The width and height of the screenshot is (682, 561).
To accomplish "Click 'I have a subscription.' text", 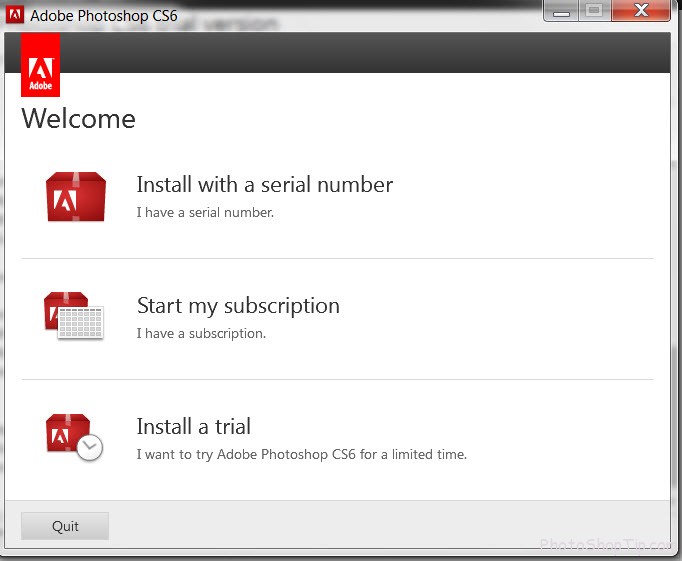I will [x=201, y=334].
